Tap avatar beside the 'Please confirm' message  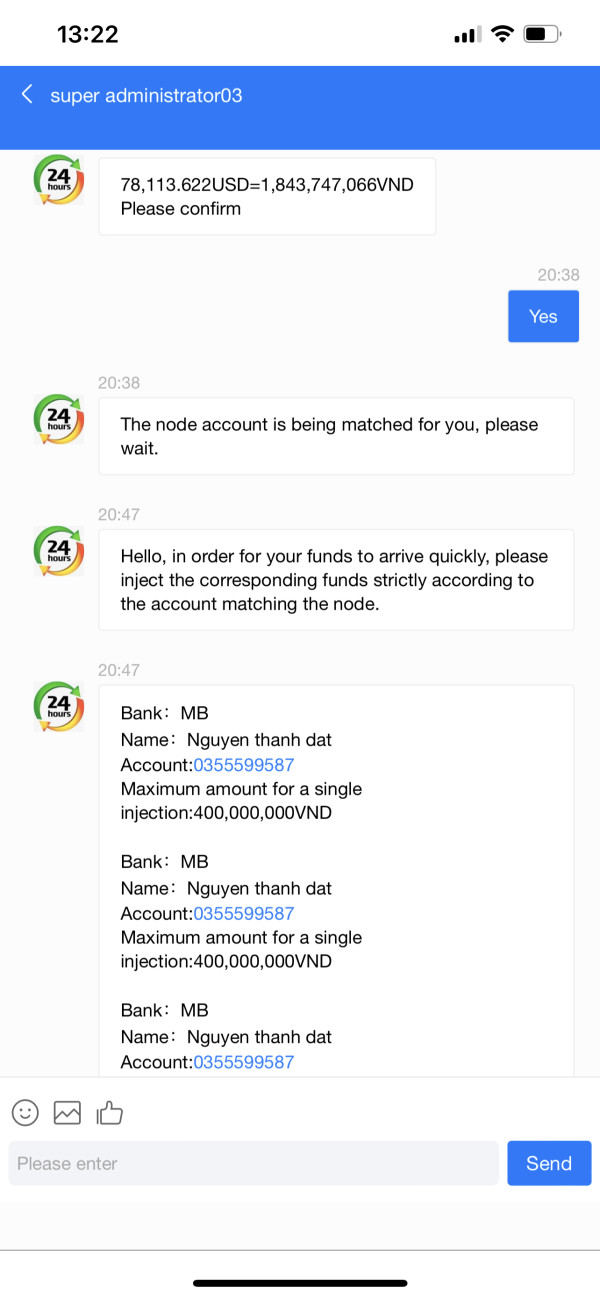click(59, 181)
